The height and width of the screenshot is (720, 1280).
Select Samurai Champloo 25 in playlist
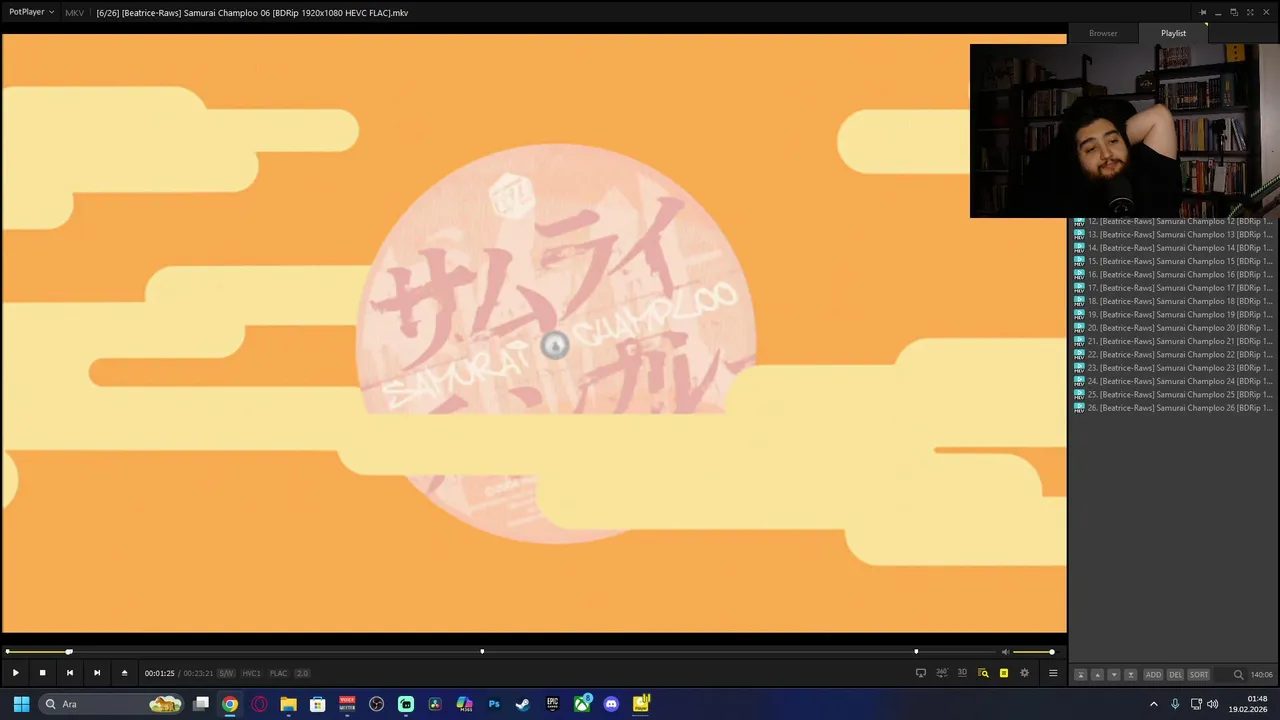[x=1172, y=394]
